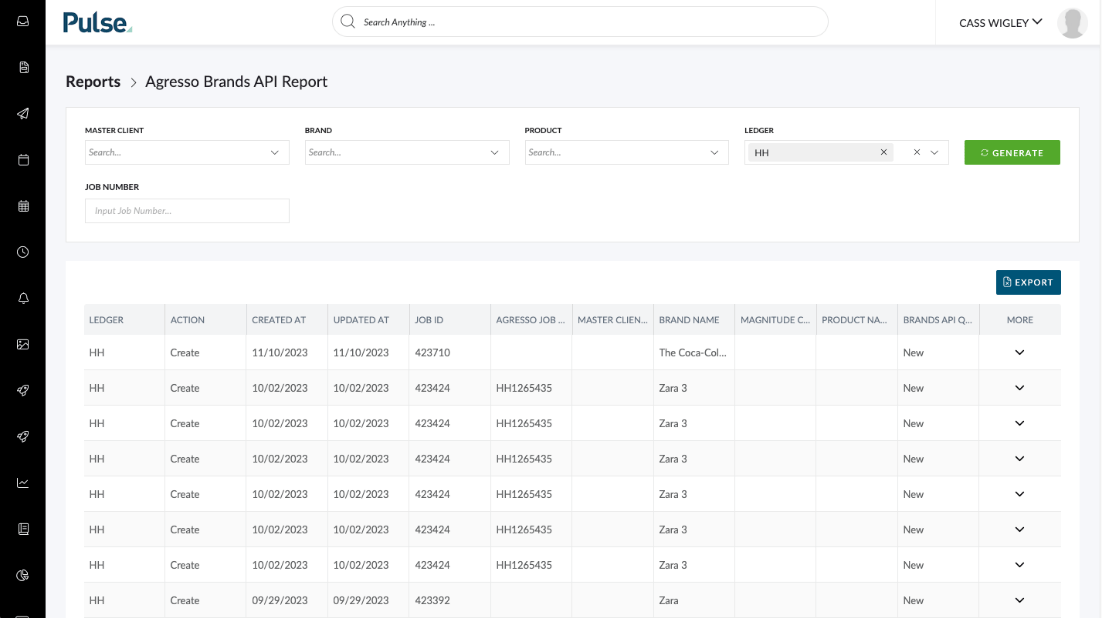Image resolution: width=1102 pixels, height=618 pixels.
Task: Open the calendar icon in sidebar
Action: tap(23, 160)
